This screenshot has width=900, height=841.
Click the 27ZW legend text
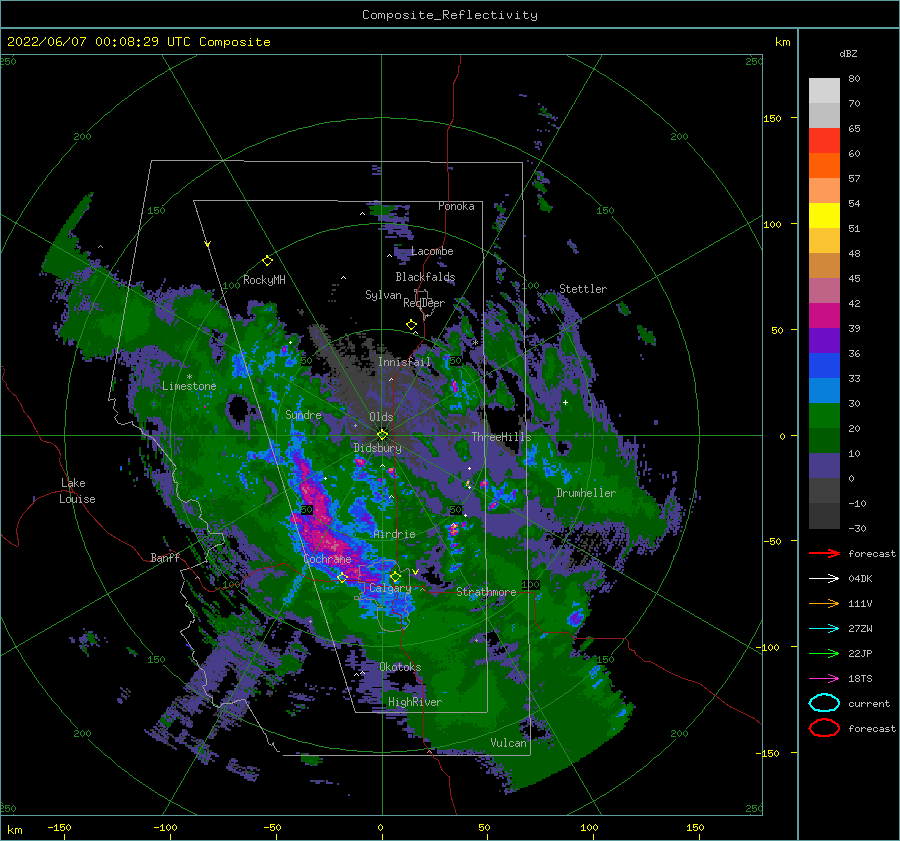point(860,629)
